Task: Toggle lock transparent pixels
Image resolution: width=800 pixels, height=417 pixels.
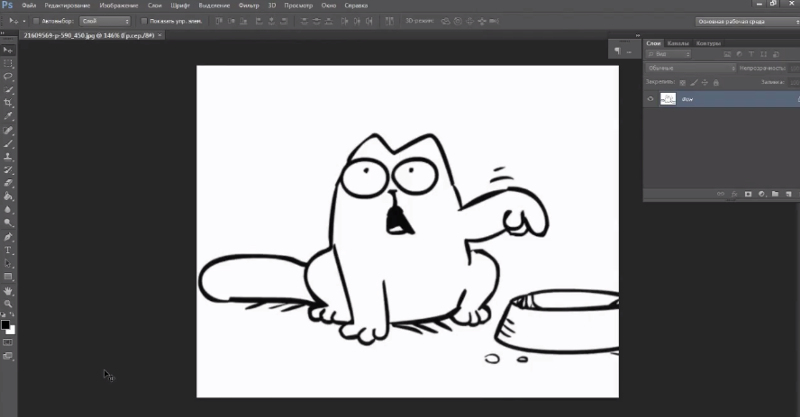Action: pos(683,83)
